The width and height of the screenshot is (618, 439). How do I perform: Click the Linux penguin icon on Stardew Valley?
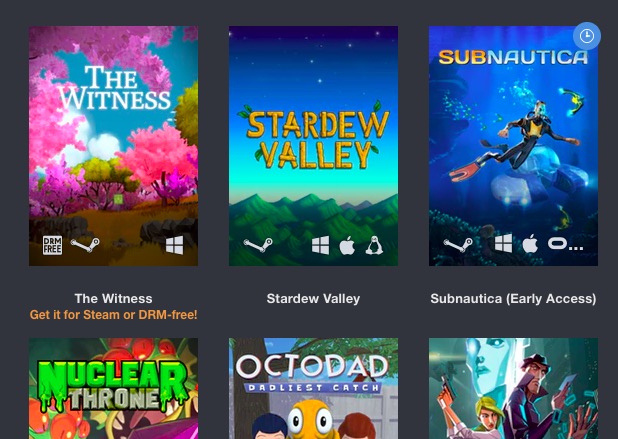pyautogui.click(x=374, y=246)
